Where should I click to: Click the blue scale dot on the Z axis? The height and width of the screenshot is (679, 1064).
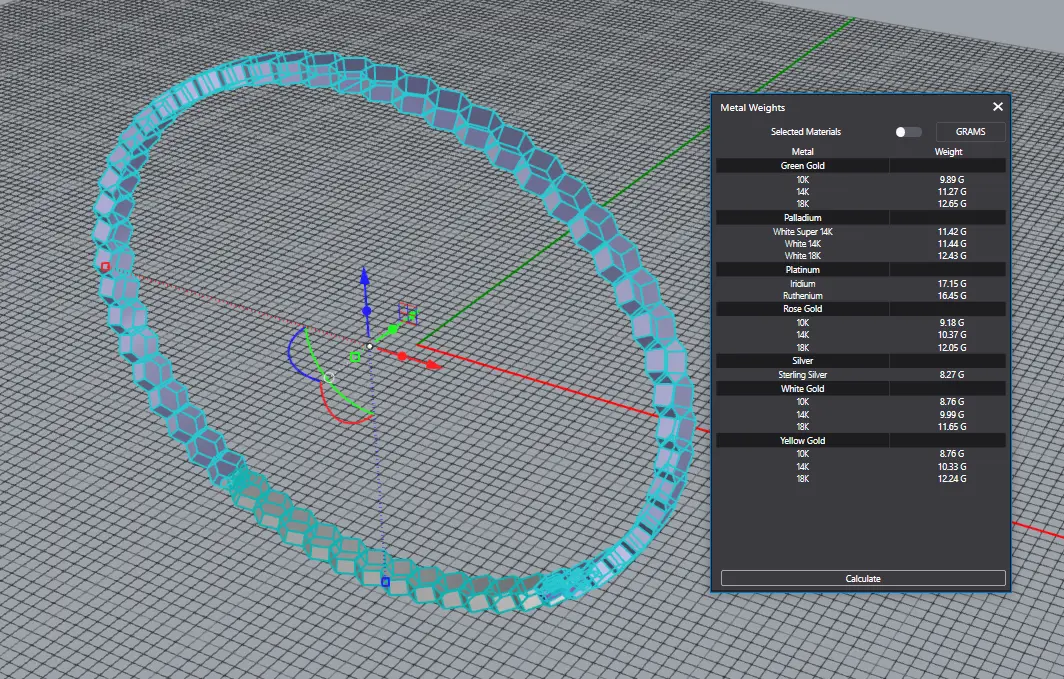366,311
